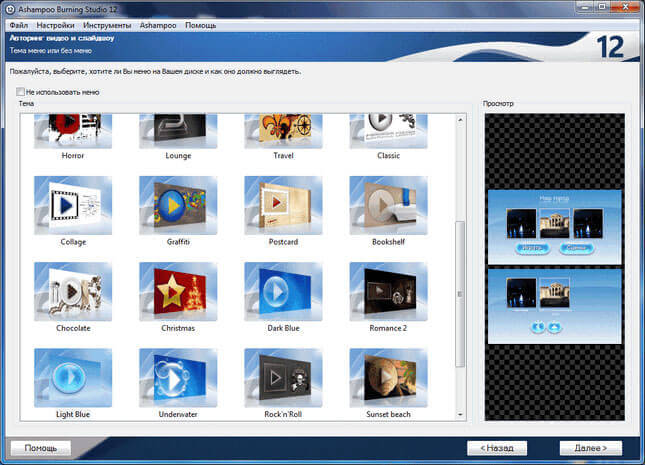The width and height of the screenshot is (645, 465).
Task: Choose the Graffiti theme icon
Action: pyautogui.click(x=178, y=205)
